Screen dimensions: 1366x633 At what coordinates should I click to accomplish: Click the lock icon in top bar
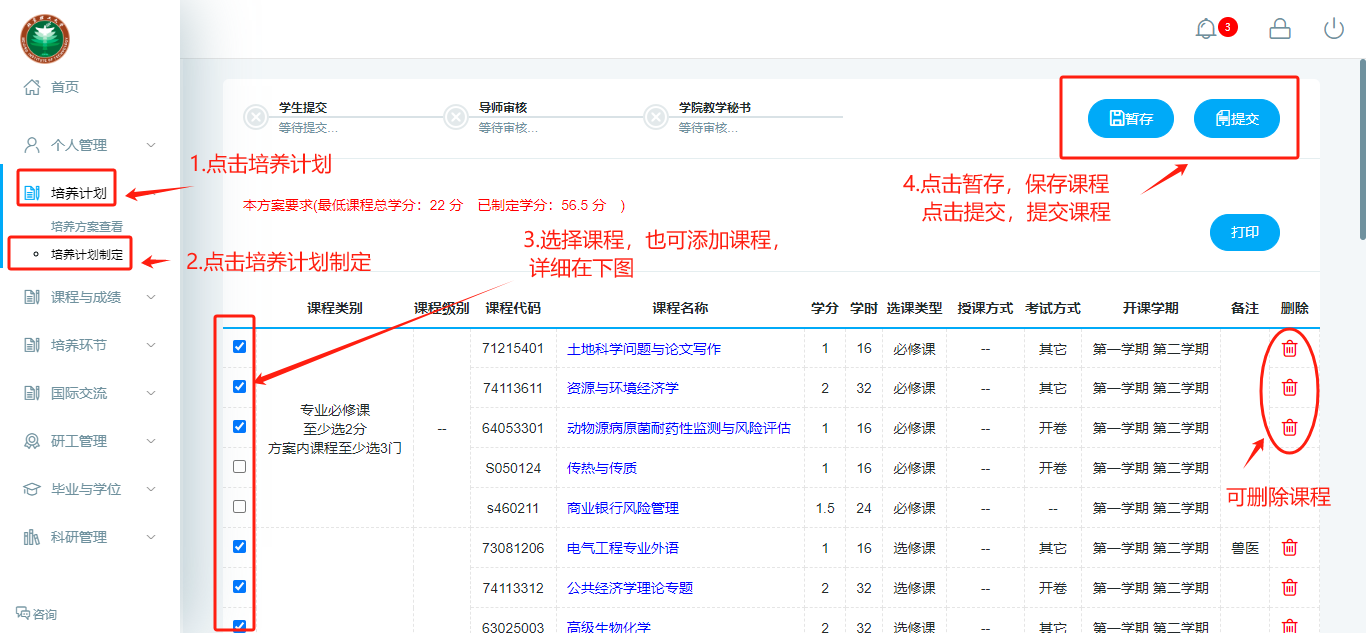(x=1280, y=29)
